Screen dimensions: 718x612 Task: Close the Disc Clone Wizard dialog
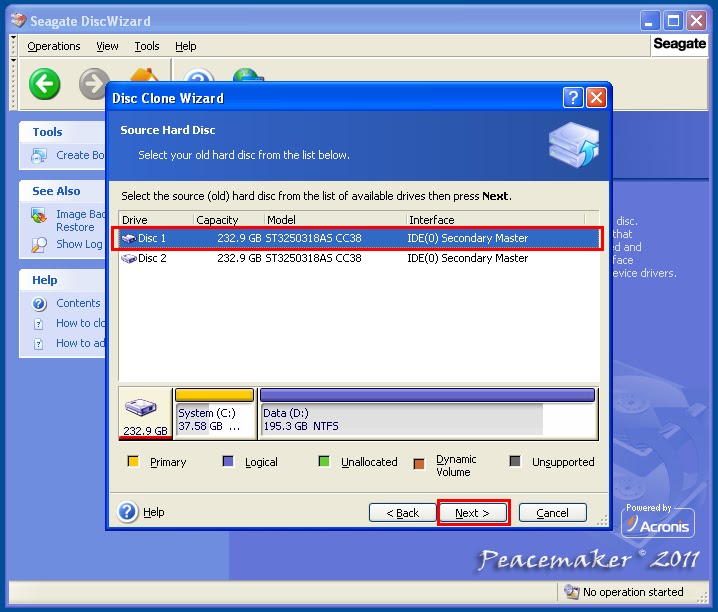click(x=596, y=97)
